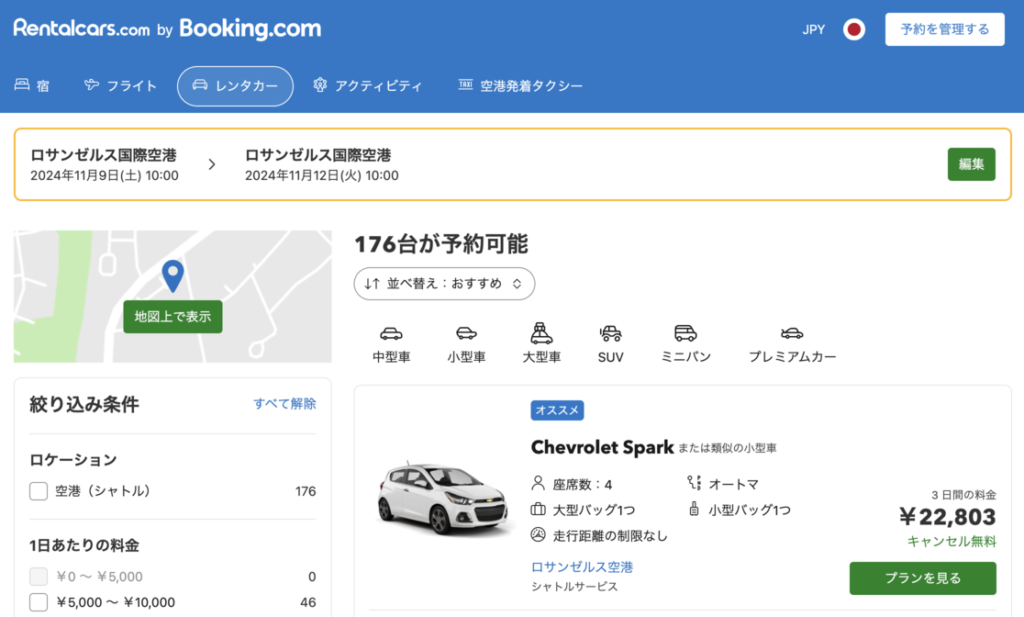This screenshot has height=617, width=1024.
Task: Choose the SUV car type icon
Action: click(x=610, y=334)
